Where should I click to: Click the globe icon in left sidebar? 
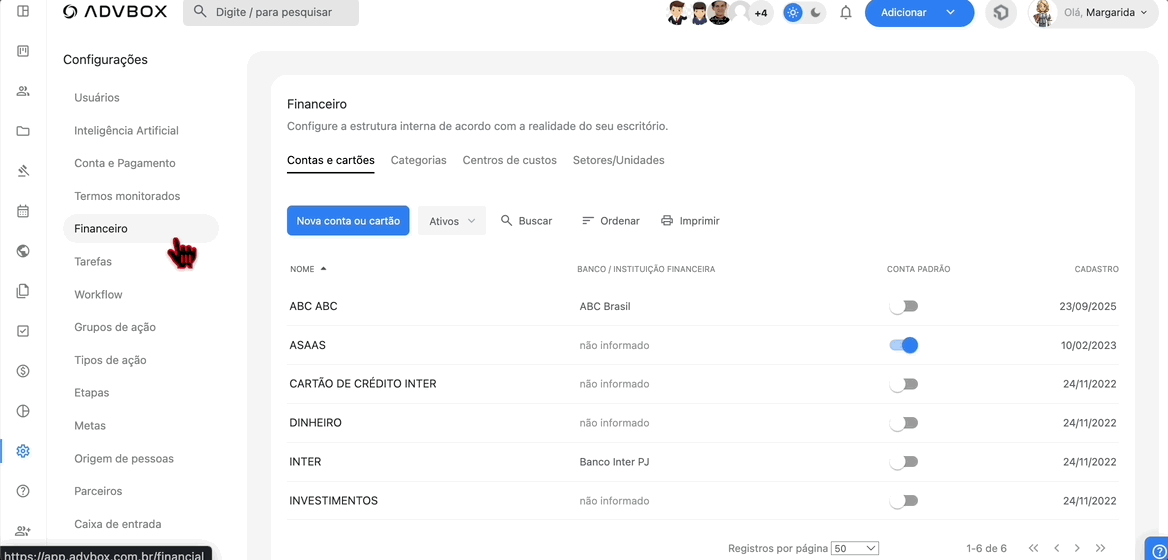pos(23,251)
